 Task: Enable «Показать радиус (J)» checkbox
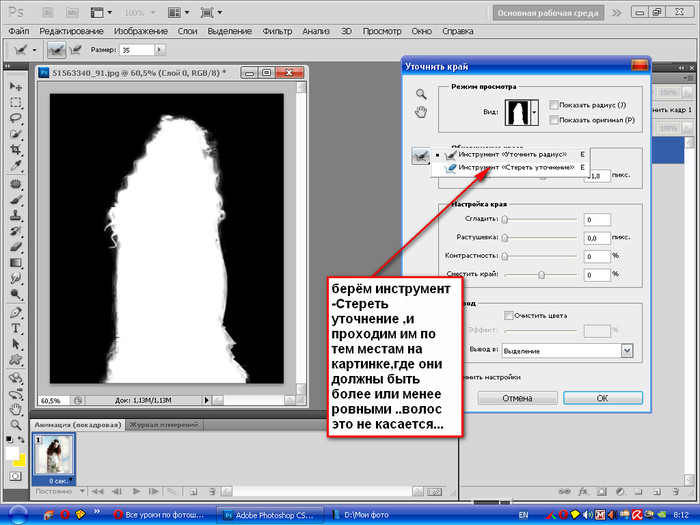(554, 105)
